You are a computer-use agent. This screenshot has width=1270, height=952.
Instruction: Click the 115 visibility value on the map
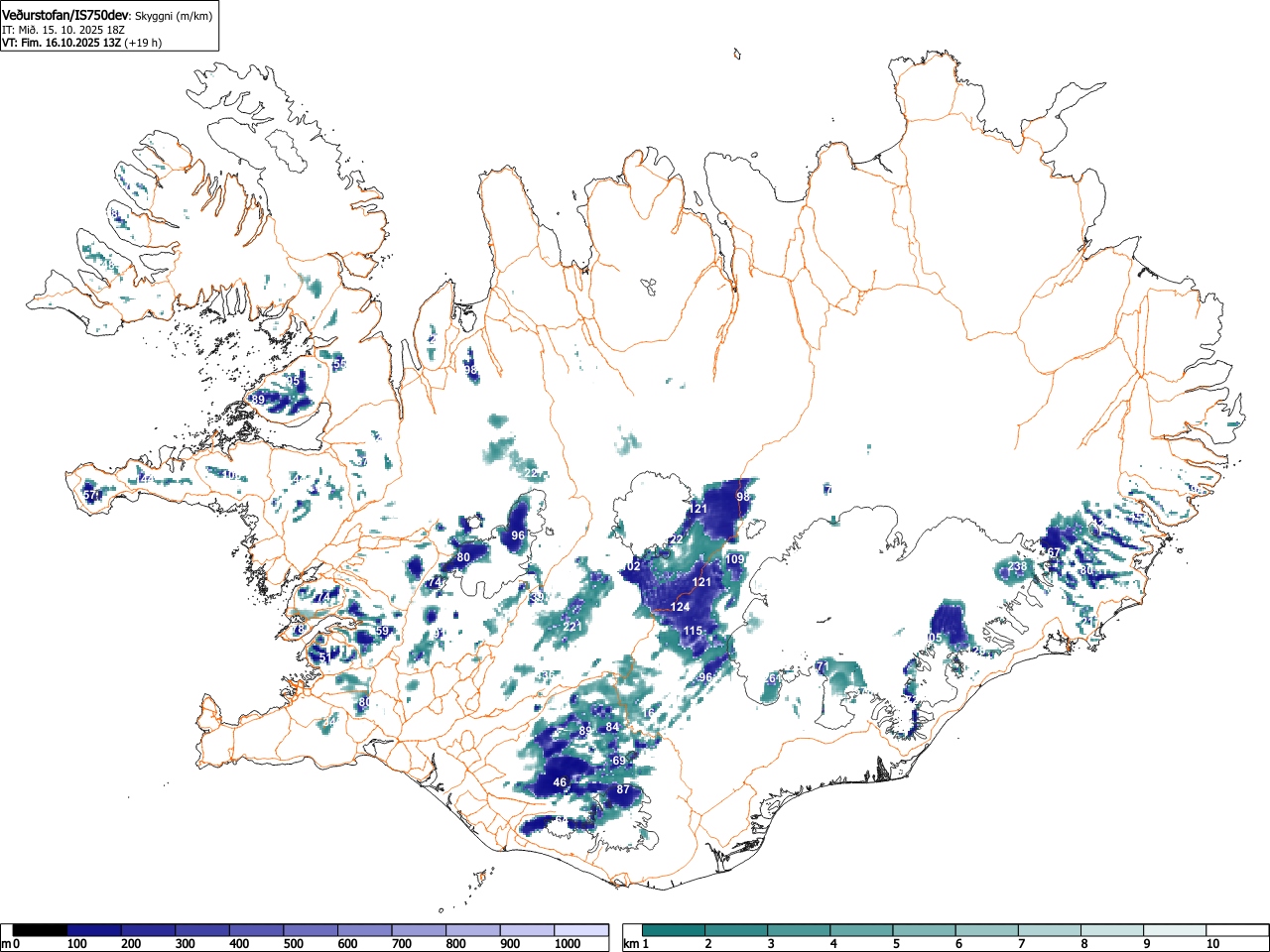tap(693, 632)
